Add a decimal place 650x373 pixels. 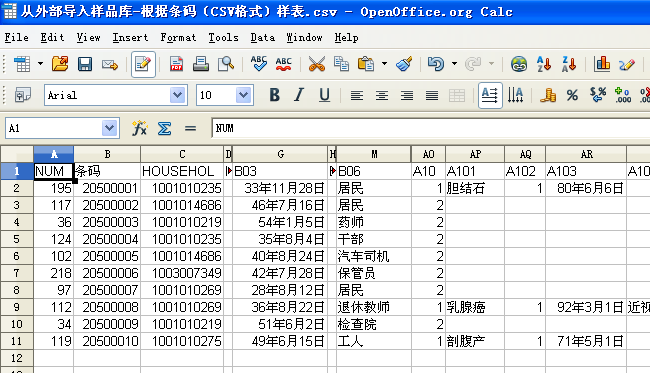pyautogui.click(x=623, y=95)
